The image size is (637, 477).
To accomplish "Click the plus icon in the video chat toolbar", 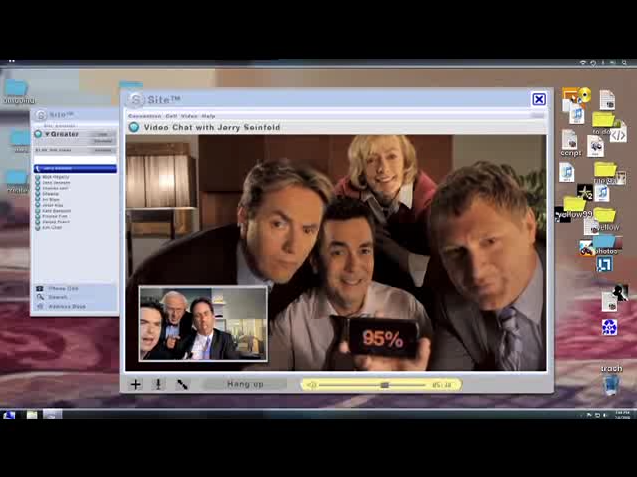I will tap(136, 384).
